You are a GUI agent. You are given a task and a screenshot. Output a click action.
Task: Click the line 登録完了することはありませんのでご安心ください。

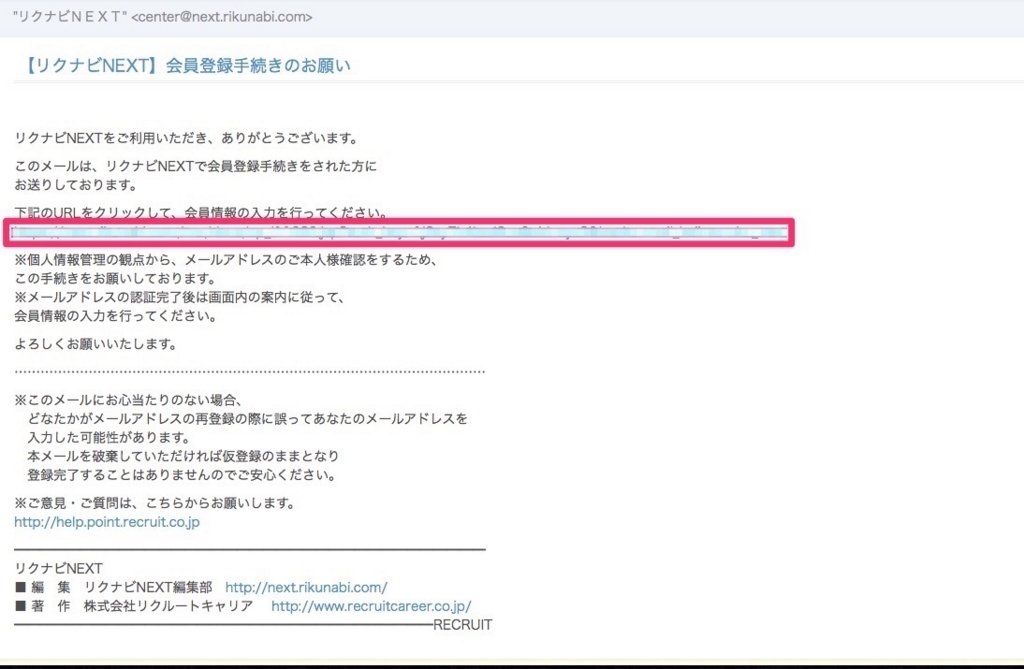pos(182,475)
